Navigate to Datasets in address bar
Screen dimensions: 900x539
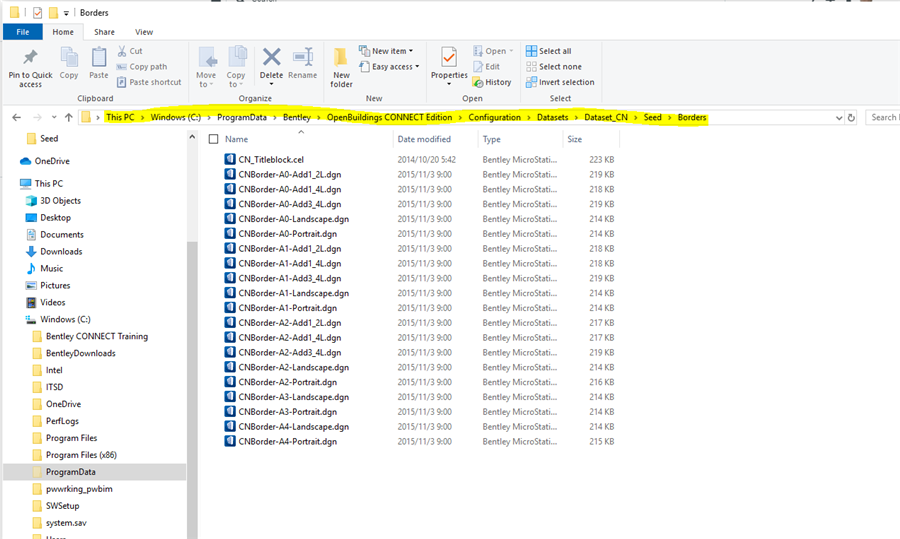(x=552, y=118)
